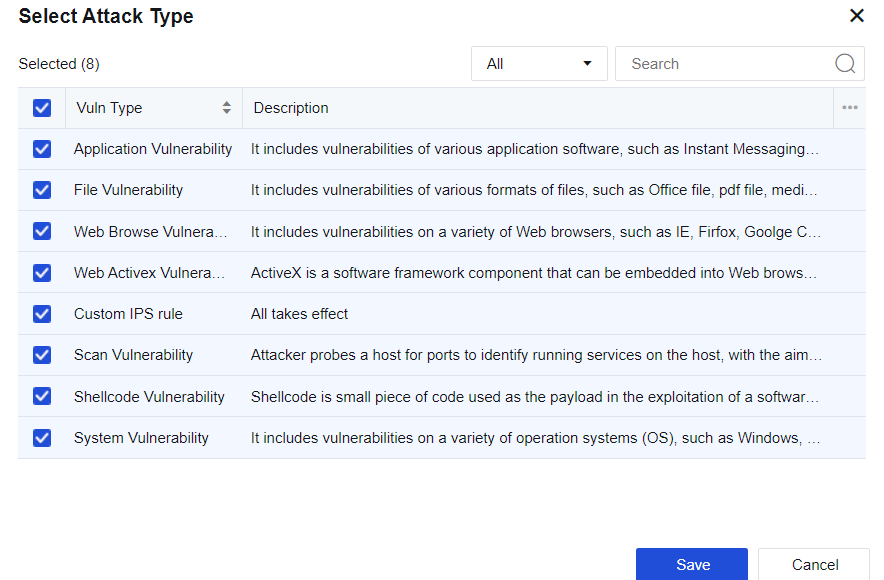Click the Cancel button
The height and width of the screenshot is (580, 884).
(814, 564)
